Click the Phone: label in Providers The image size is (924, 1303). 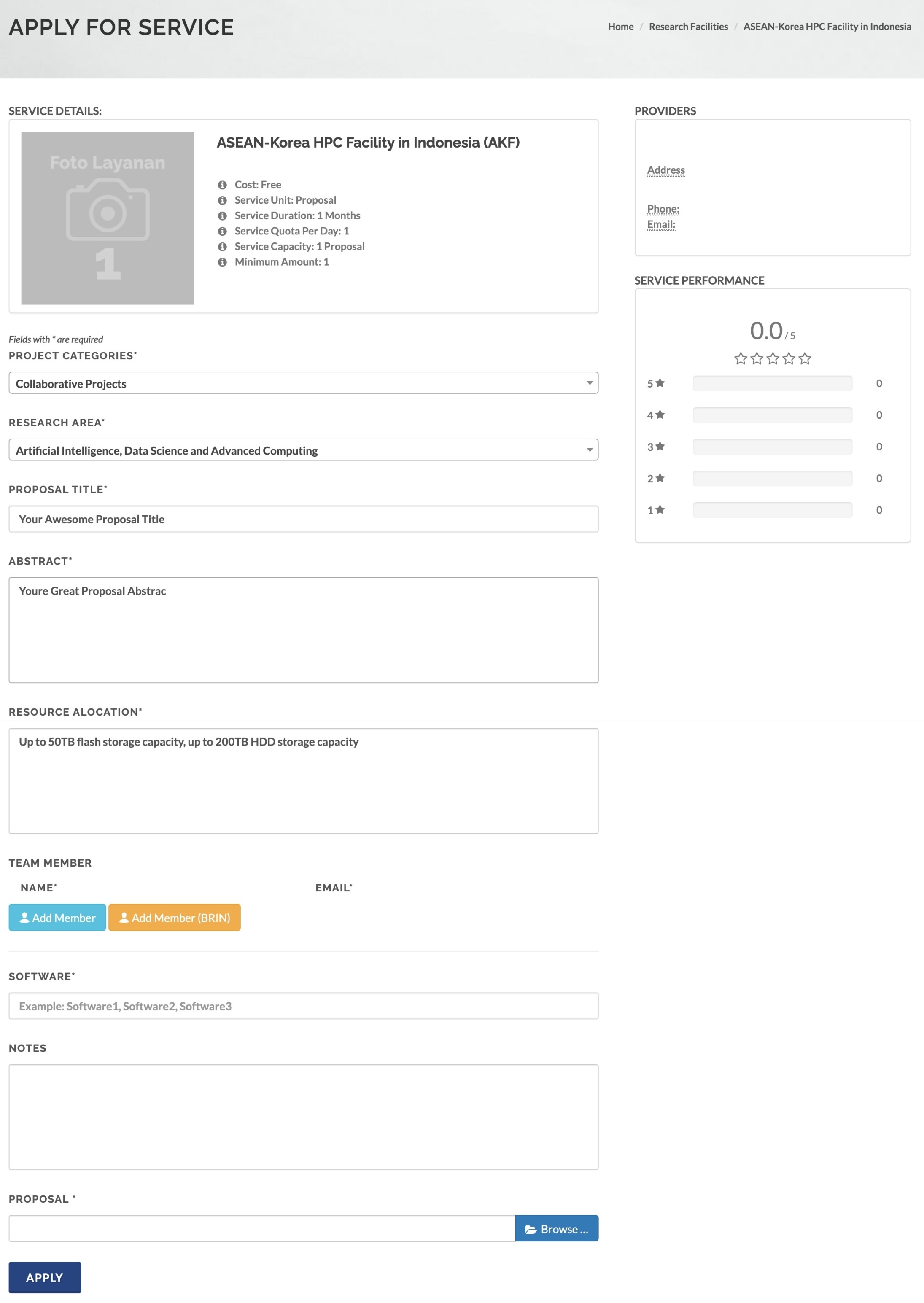point(663,209)
